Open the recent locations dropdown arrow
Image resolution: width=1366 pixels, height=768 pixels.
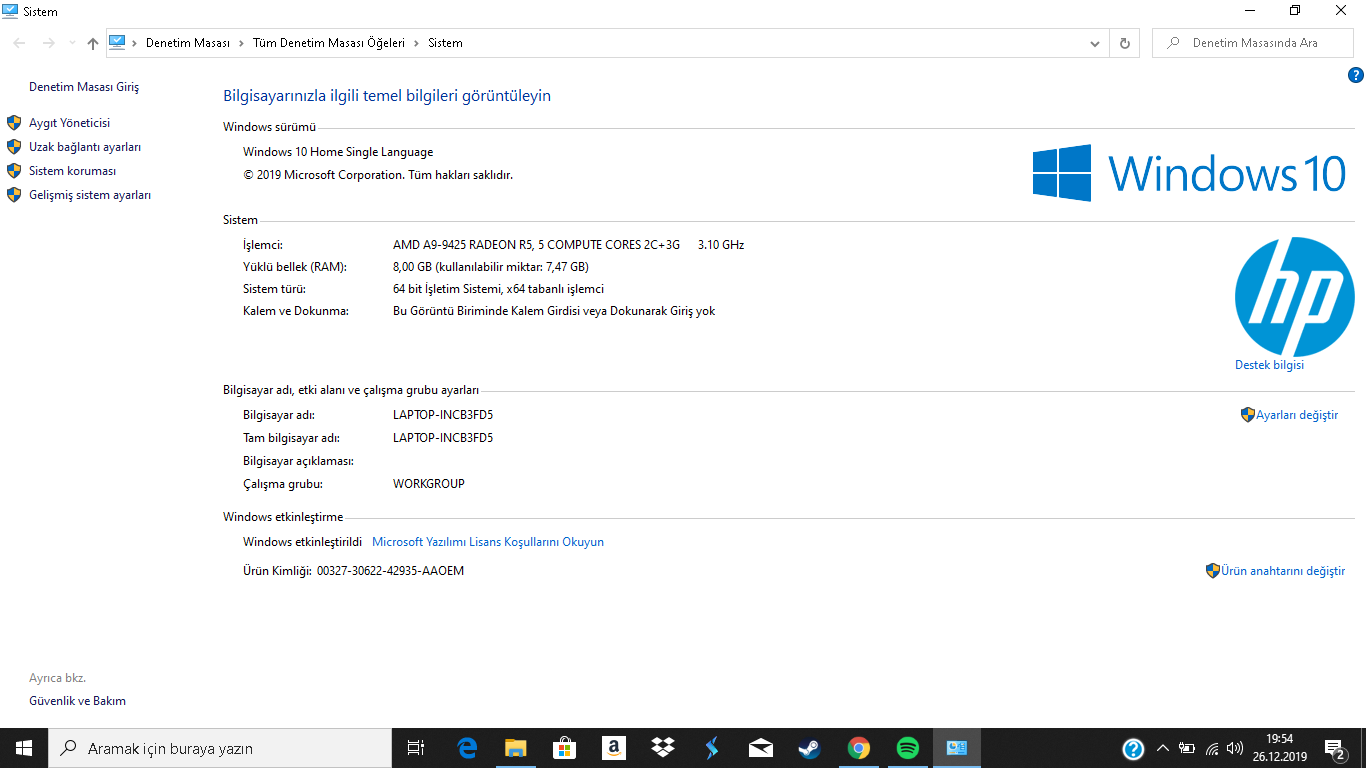click(x=72, y=43)
